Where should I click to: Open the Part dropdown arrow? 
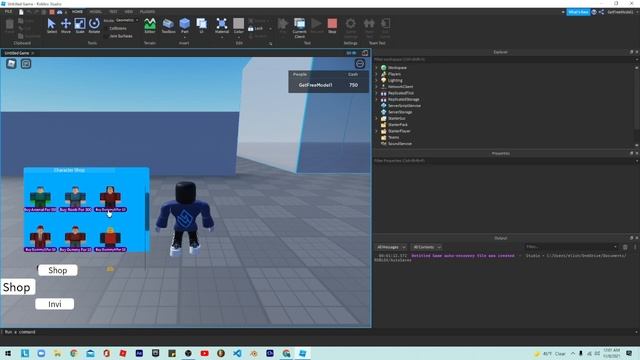point(184,37)
